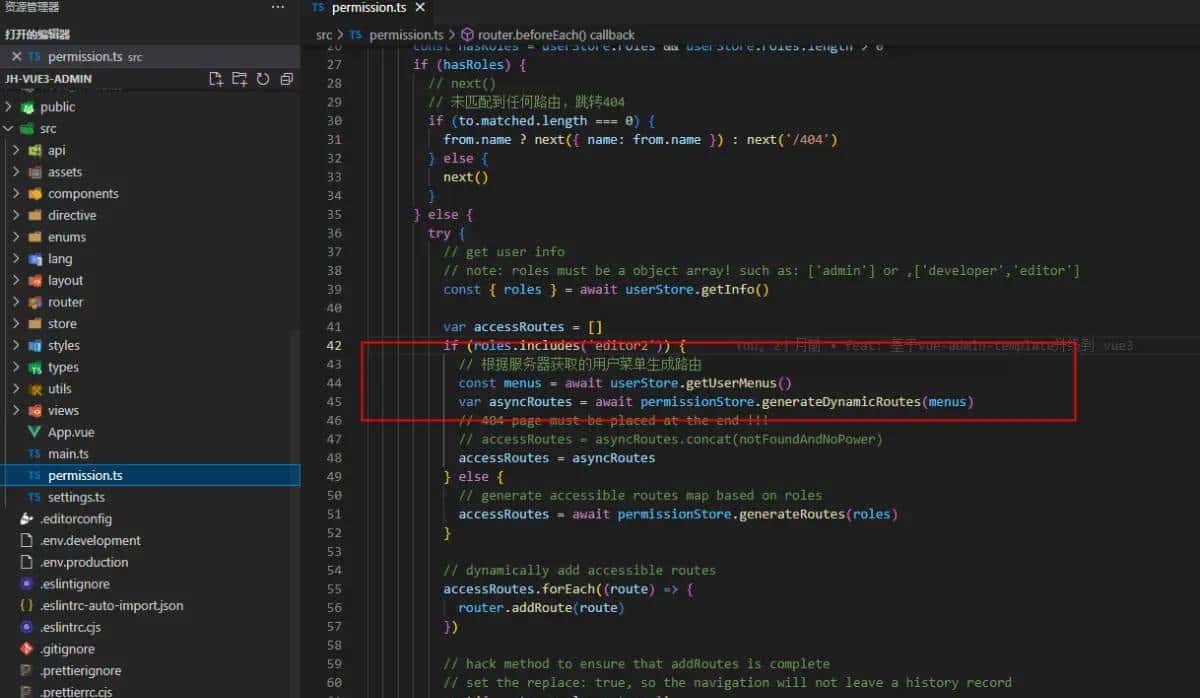The width and height of the screenshot is (1200, 698).
Task: Open the .gitignore file
Action: 68,649
